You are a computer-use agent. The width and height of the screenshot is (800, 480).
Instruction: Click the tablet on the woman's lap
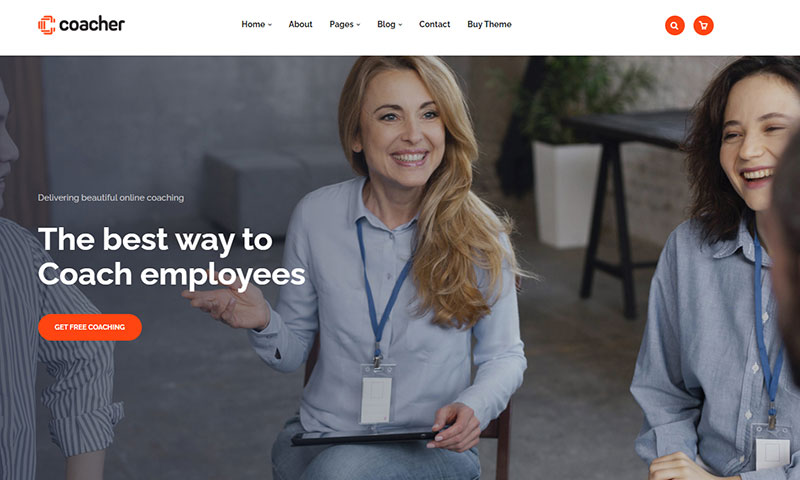tap(366, 438)
